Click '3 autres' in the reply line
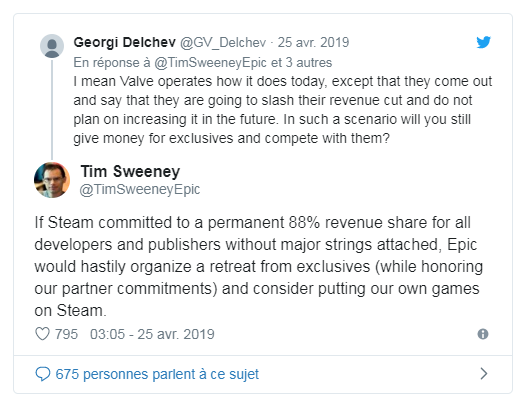This screenshot has width=525, height=407. coord(308,63)
